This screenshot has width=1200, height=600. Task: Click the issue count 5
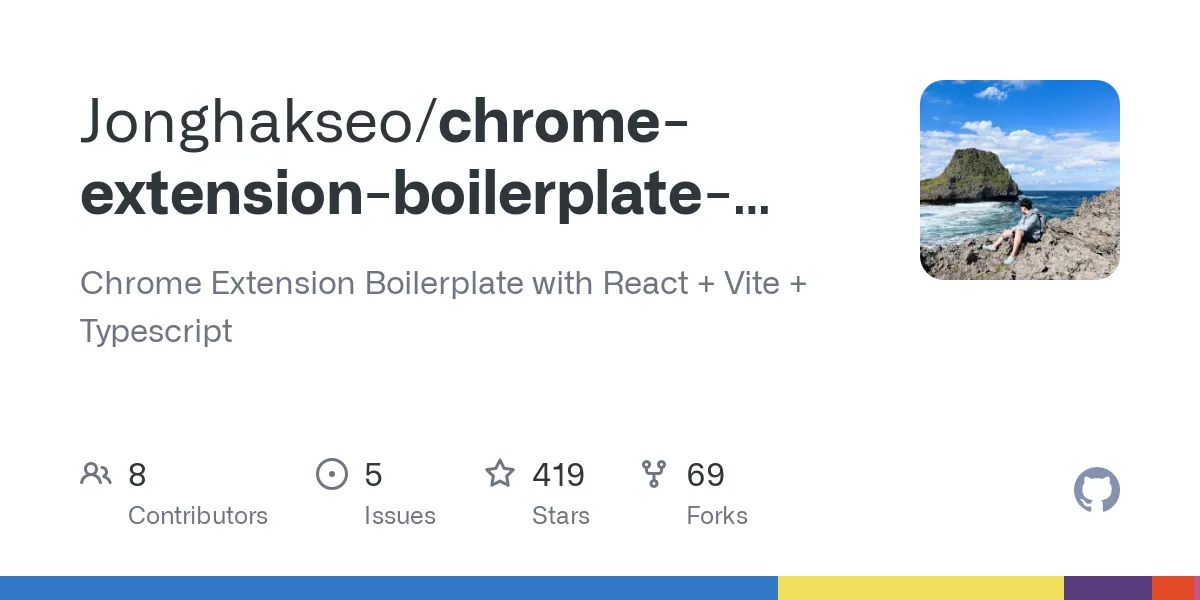tap(373, 474)
